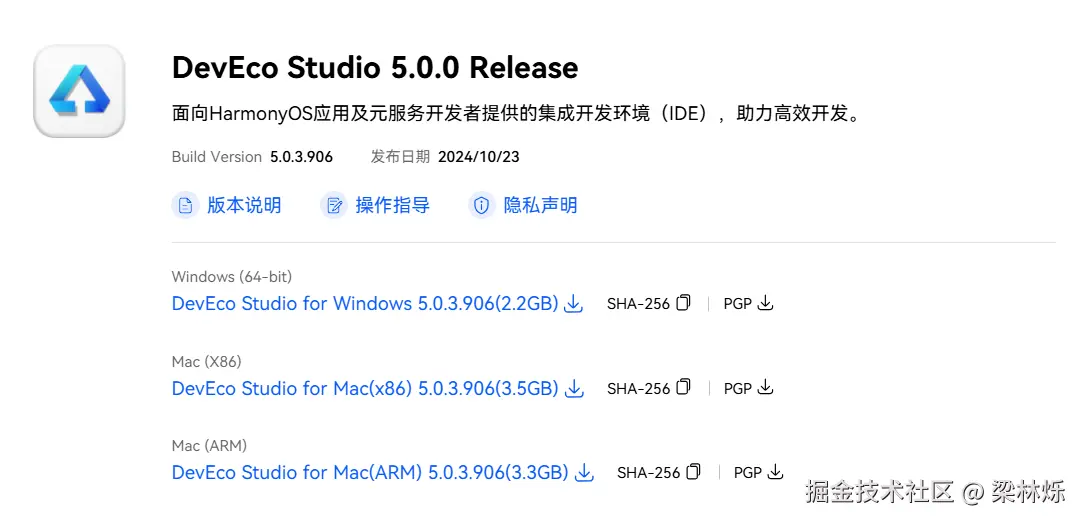The height and width of the screenshot is (522, 1082).
Task: Click download icon for Mac(x86) installer
Action: tap(574, 389)
